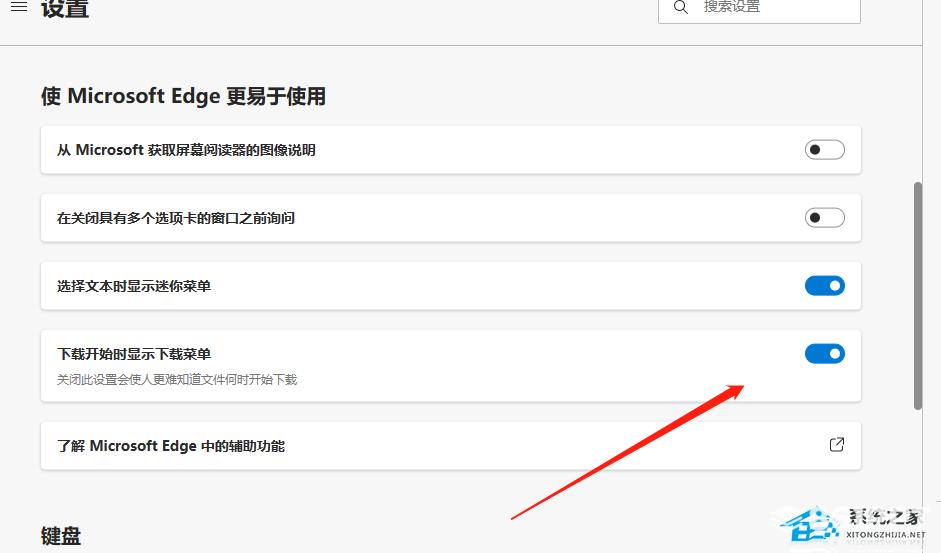Click 从 Microsoft 获取屏幕阅读器的图像说明 label
The width and height of the screenshot is (941, 553).
tap(186, 150)
